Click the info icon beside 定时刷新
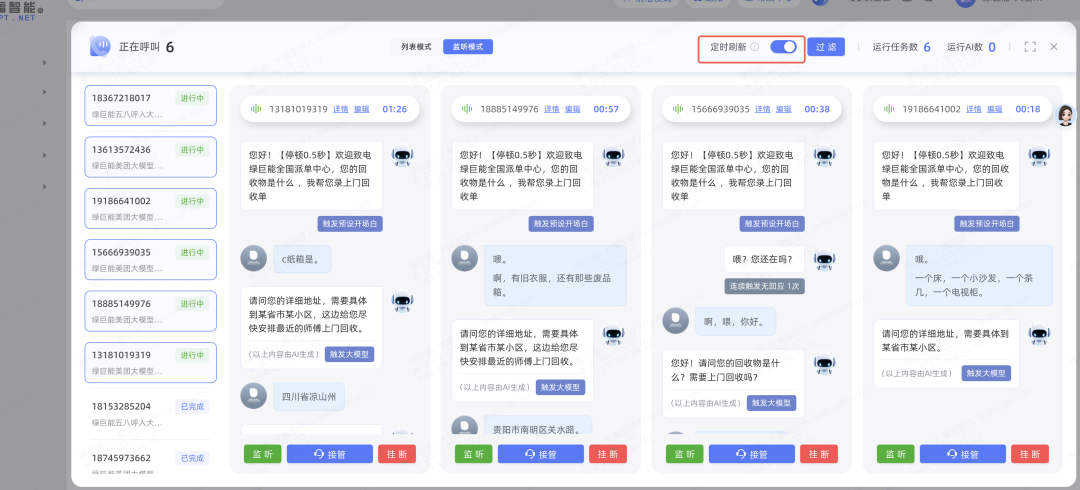Screen dimensions: 1080x490 pyautogui.click(x=754, y=47)
